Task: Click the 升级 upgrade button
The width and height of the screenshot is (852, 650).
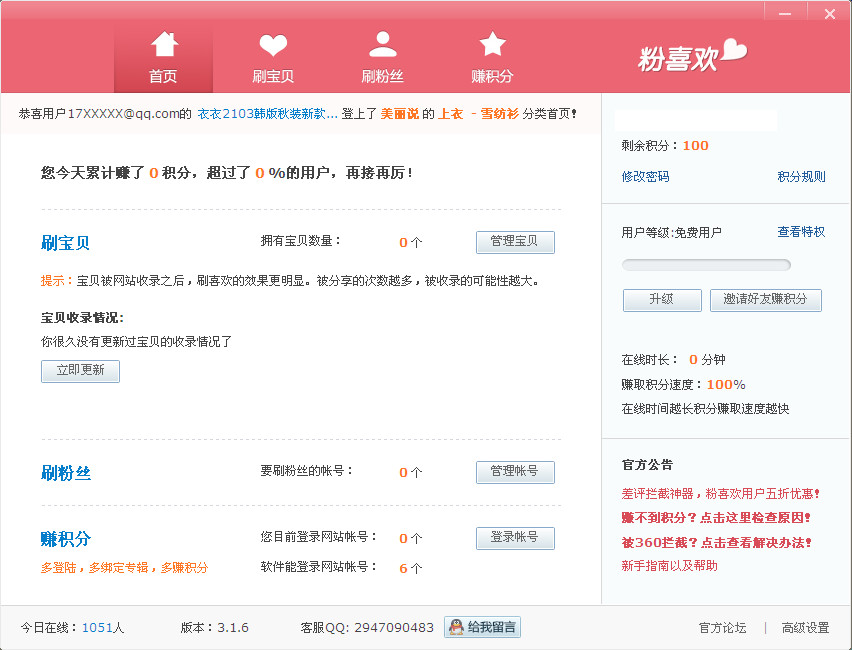Action: 661,300
